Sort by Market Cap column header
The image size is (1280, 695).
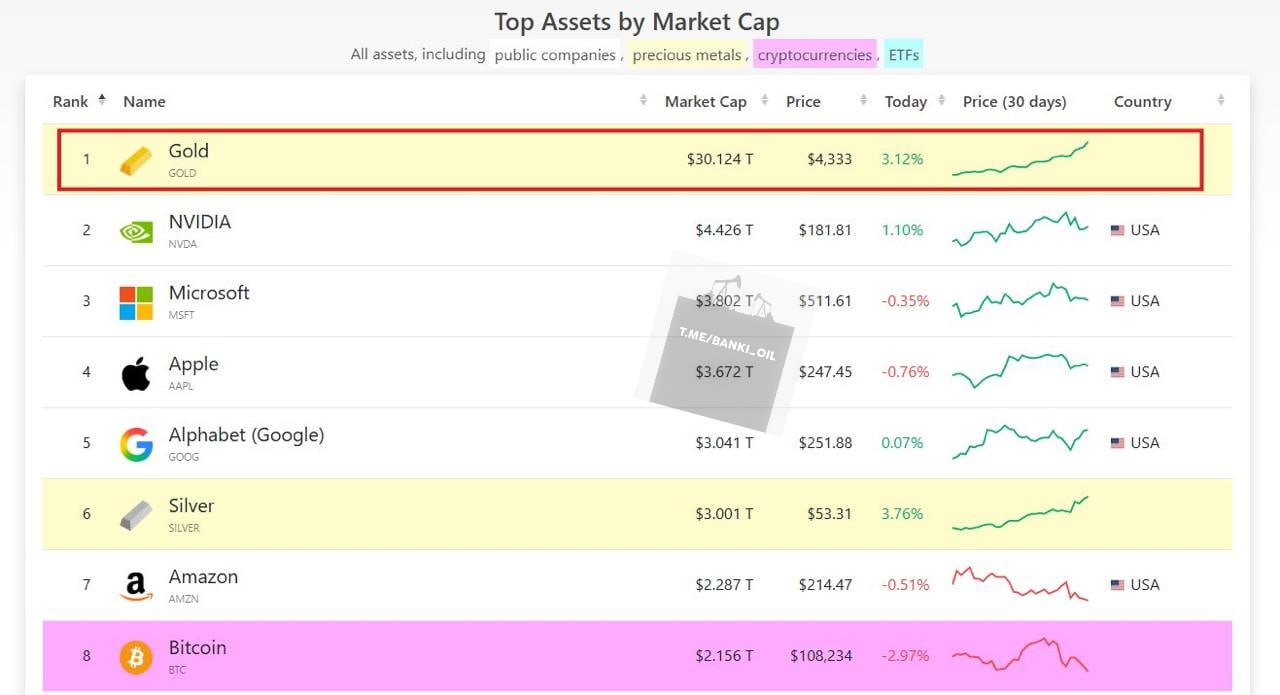click(x=705, y=102)
